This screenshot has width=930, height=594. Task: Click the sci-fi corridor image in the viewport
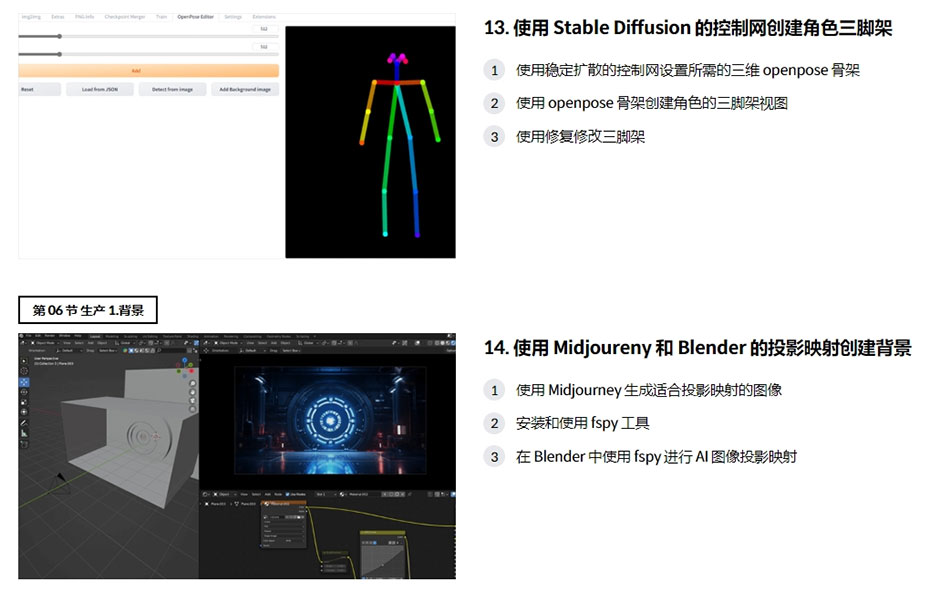[330, 420]
